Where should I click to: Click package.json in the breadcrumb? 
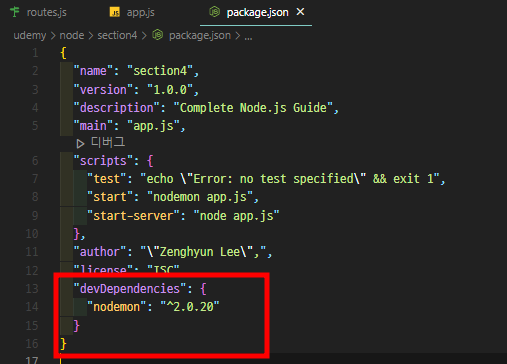click(x=200, y=35)
